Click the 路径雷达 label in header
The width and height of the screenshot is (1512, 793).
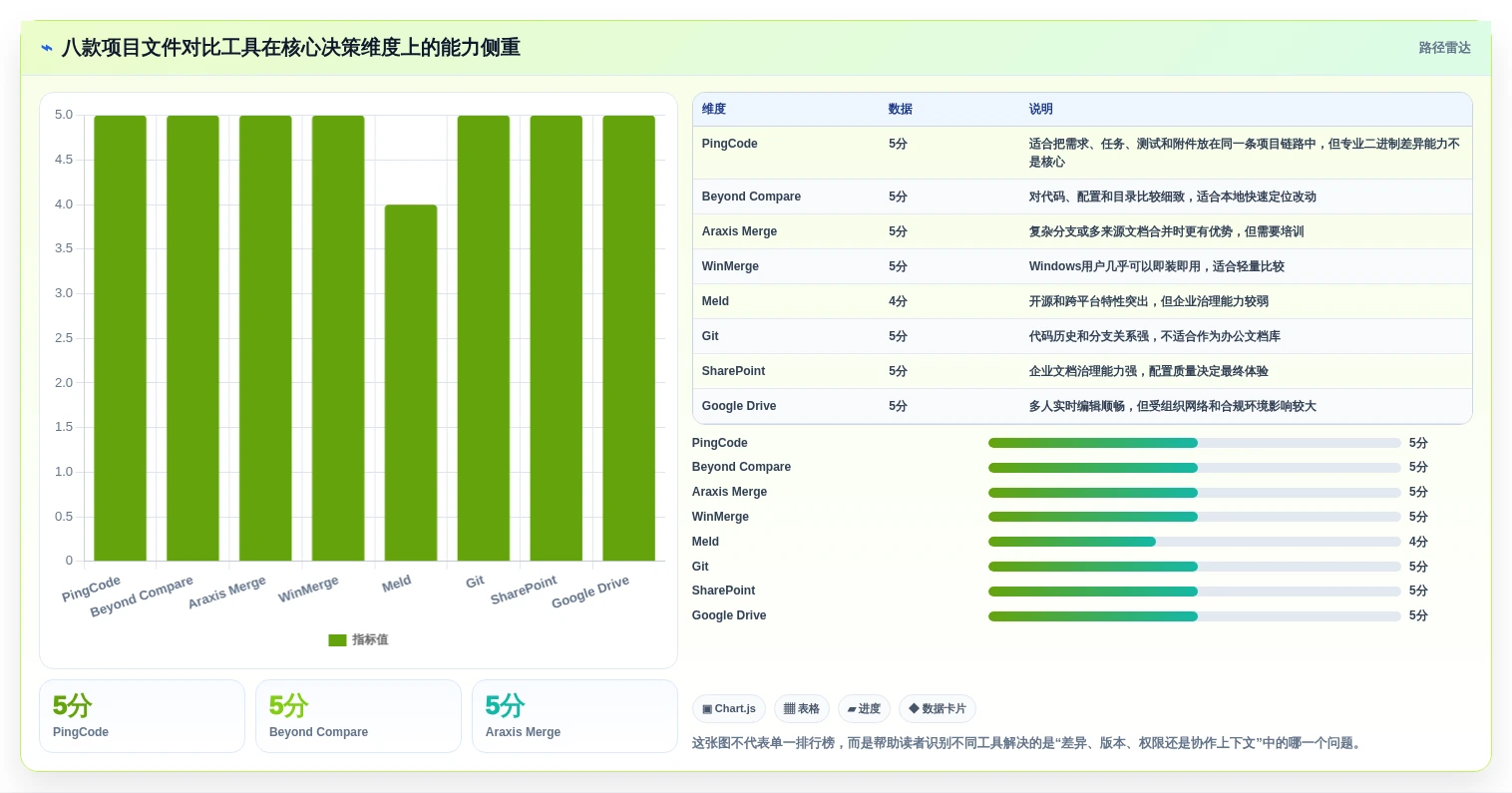pyautogui.click(x=1444, y=48)
